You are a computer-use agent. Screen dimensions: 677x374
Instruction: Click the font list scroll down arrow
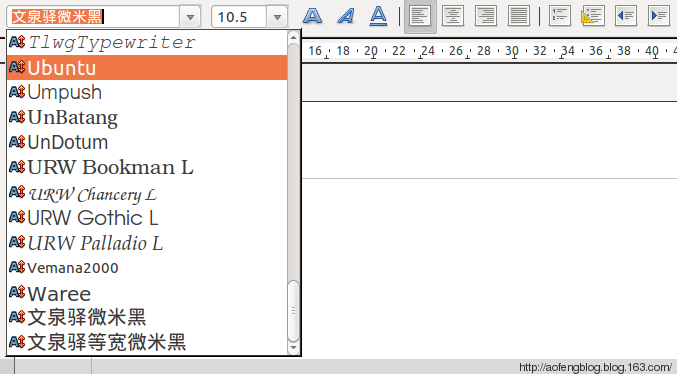(294, 347)
